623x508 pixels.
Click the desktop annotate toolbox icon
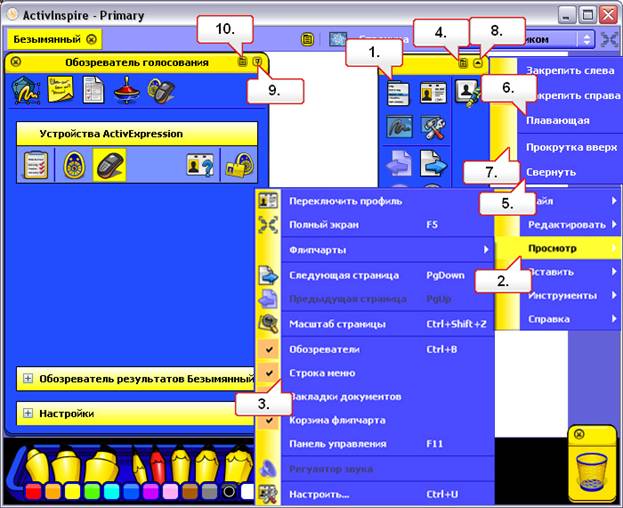point(399,127)
